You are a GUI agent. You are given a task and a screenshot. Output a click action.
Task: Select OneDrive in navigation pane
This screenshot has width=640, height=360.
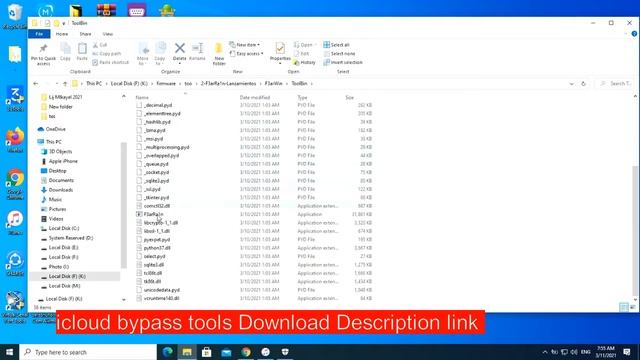pos(56,129)
